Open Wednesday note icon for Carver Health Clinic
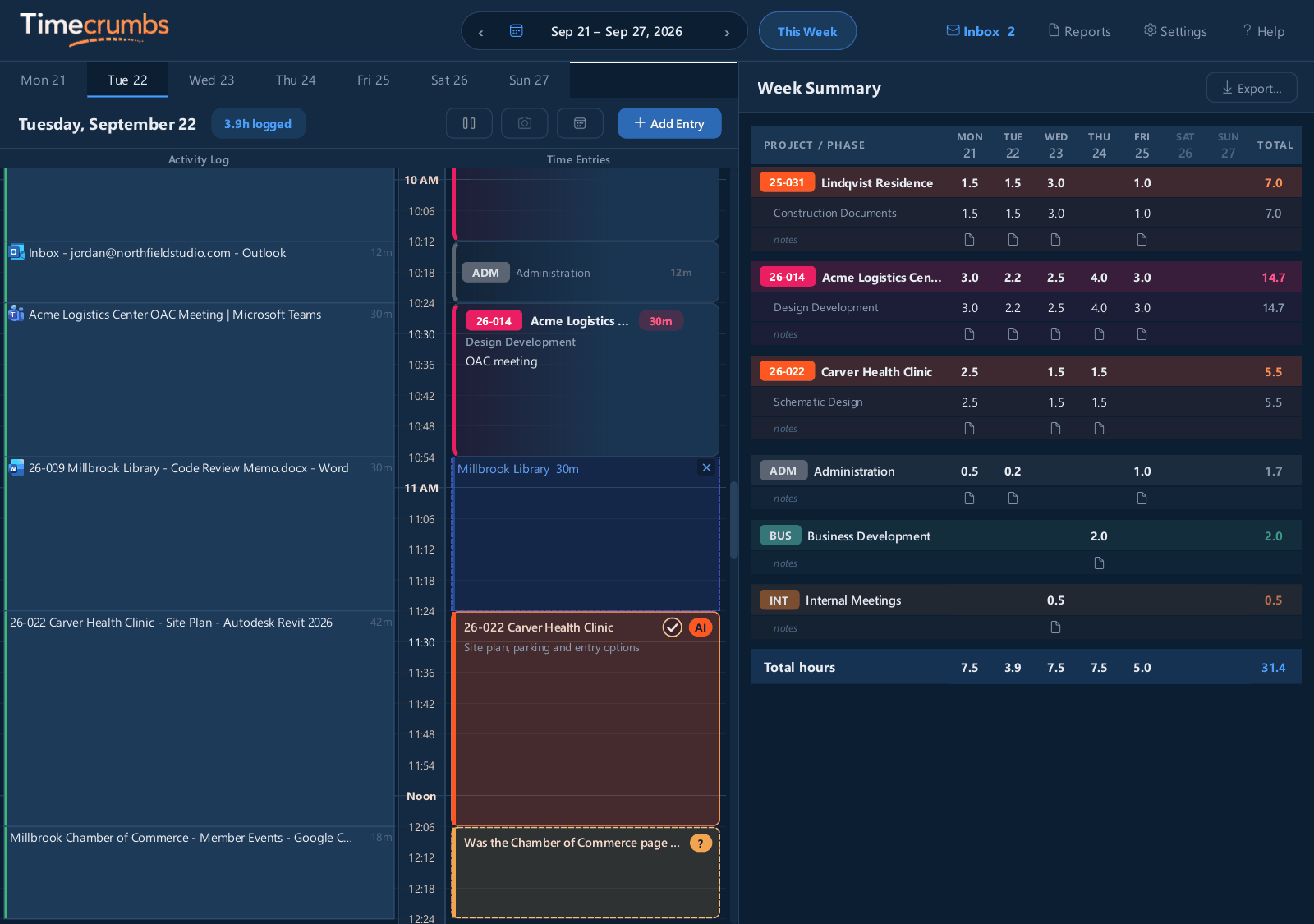 (1056, 429)
